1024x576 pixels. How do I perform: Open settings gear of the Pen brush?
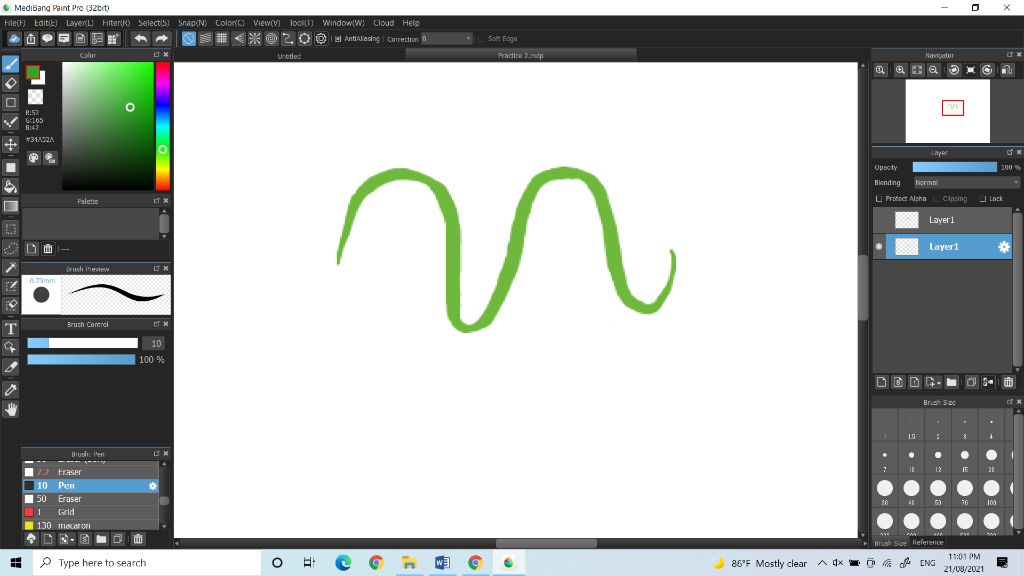coord(153,486)
